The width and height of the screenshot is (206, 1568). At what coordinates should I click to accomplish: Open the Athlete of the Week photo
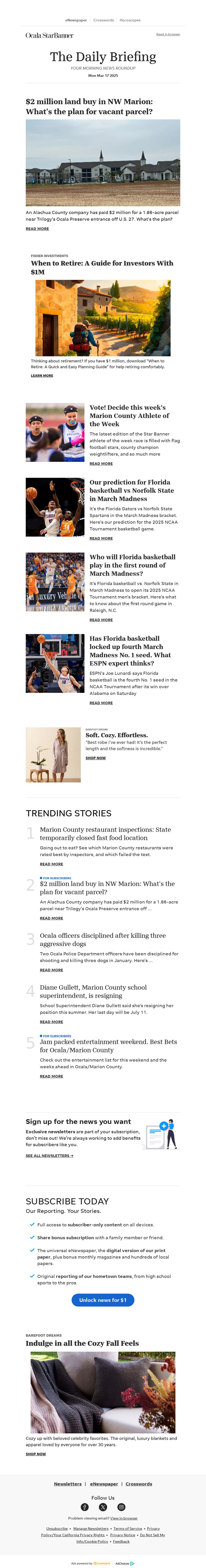[x=55, y=432]
